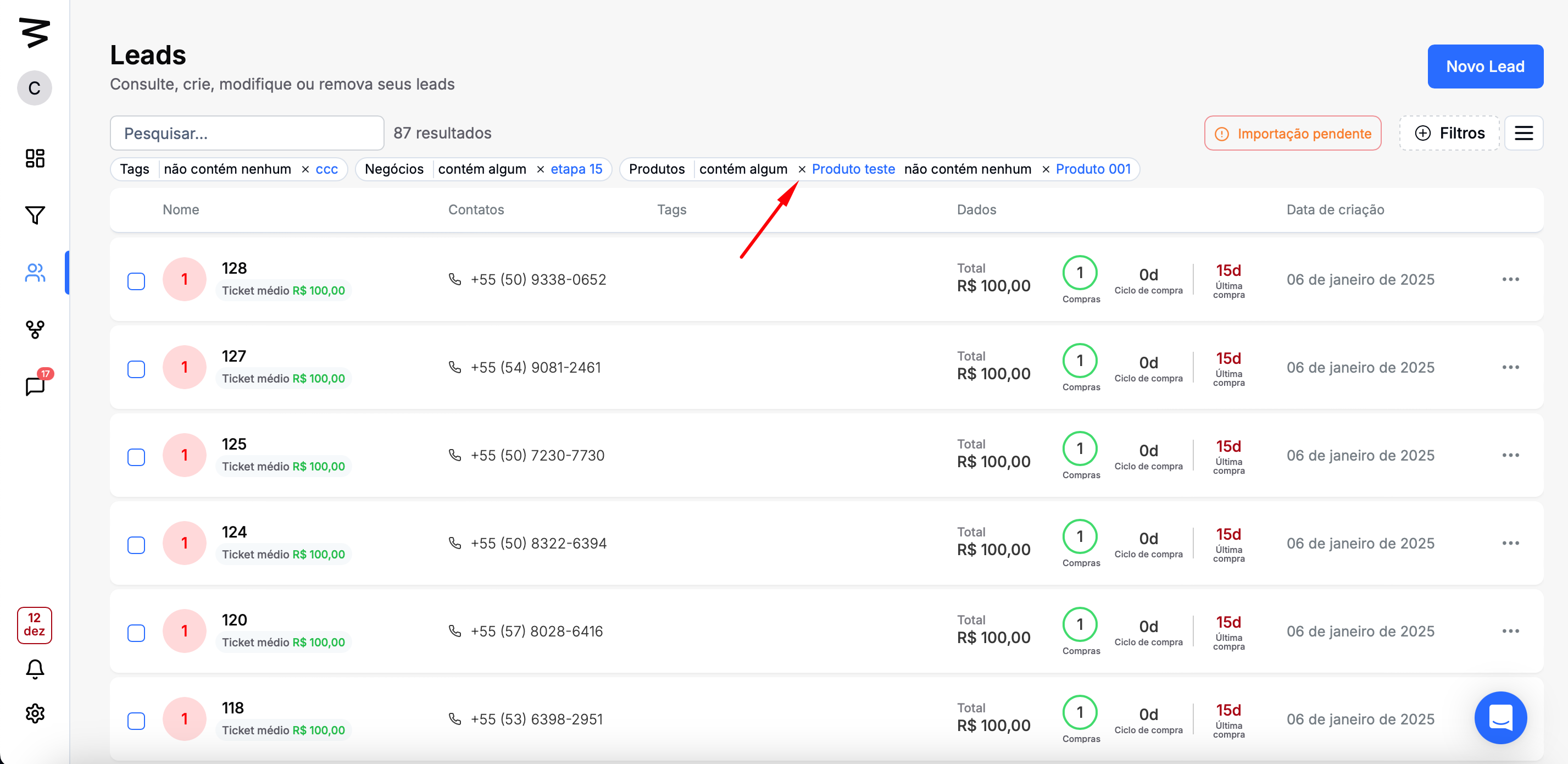Check the checkbox for lead 128

[x=136, y=281]
